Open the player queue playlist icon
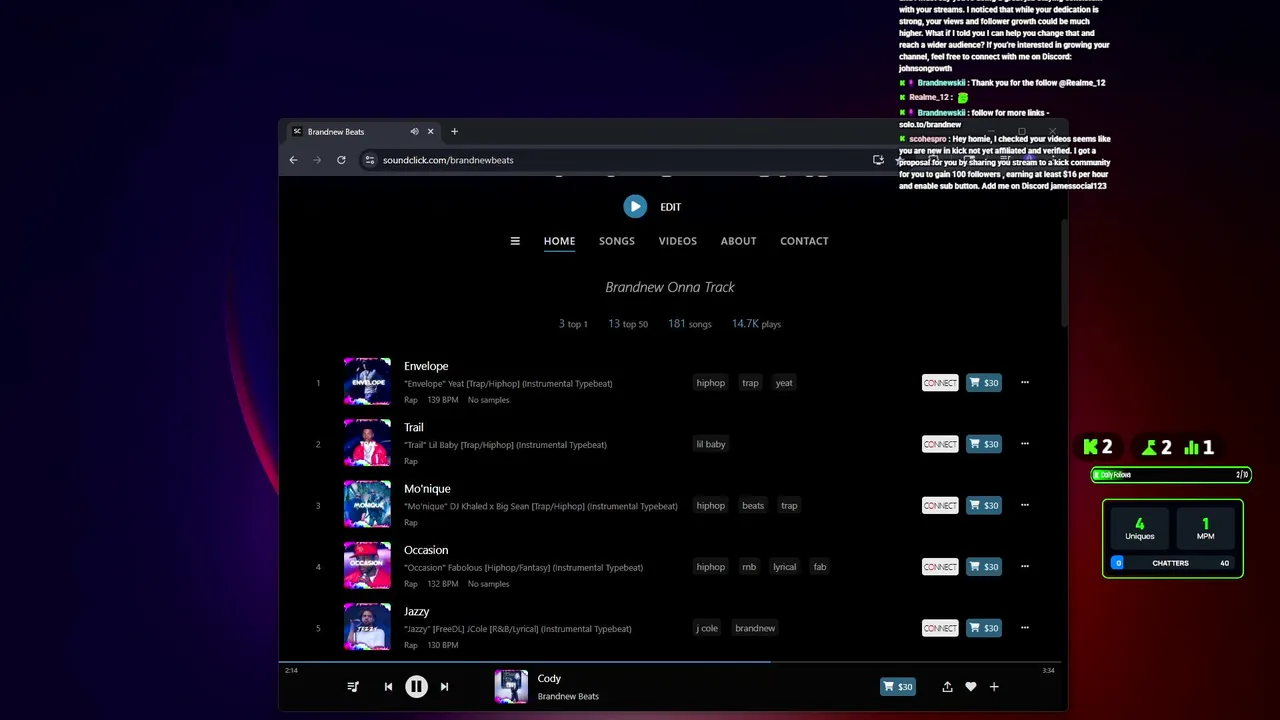 pos(353,687)
